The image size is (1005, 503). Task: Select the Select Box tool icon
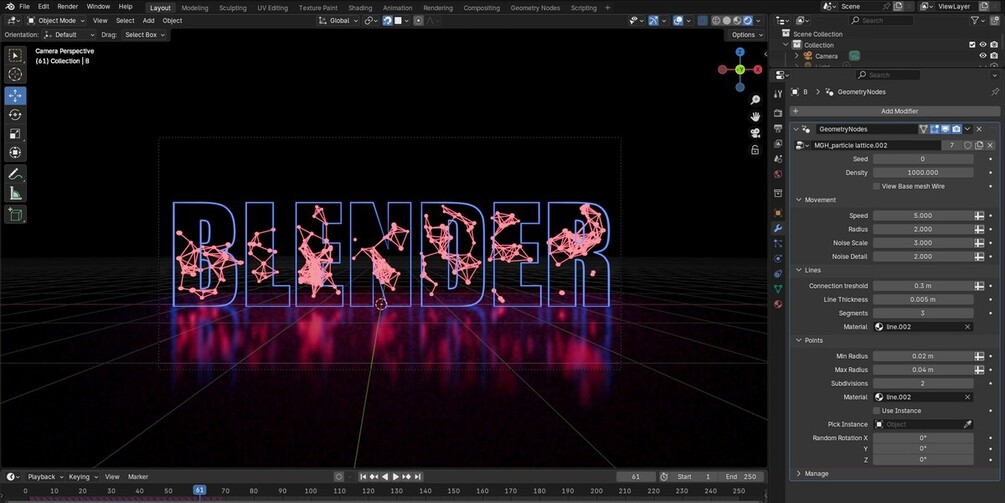[x=15, y=56]
